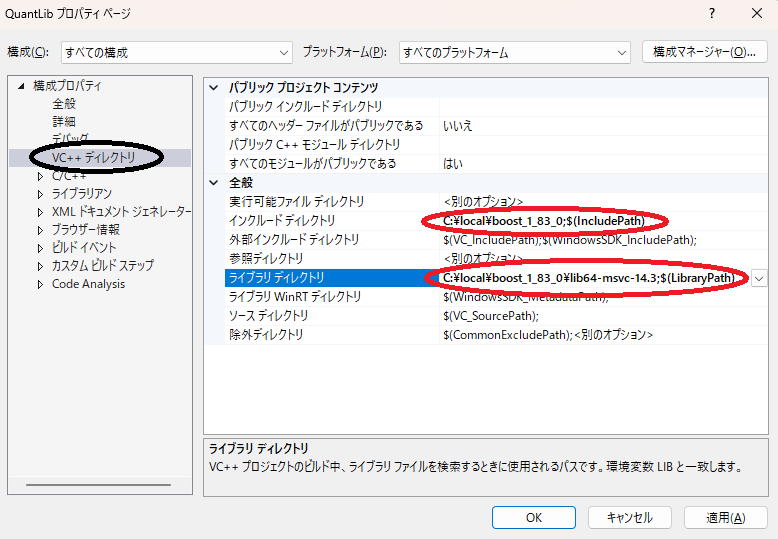Screen dimensions: 778x539
Task: Select the インクルード ディレクトリ property row
Action: point(496,220)
